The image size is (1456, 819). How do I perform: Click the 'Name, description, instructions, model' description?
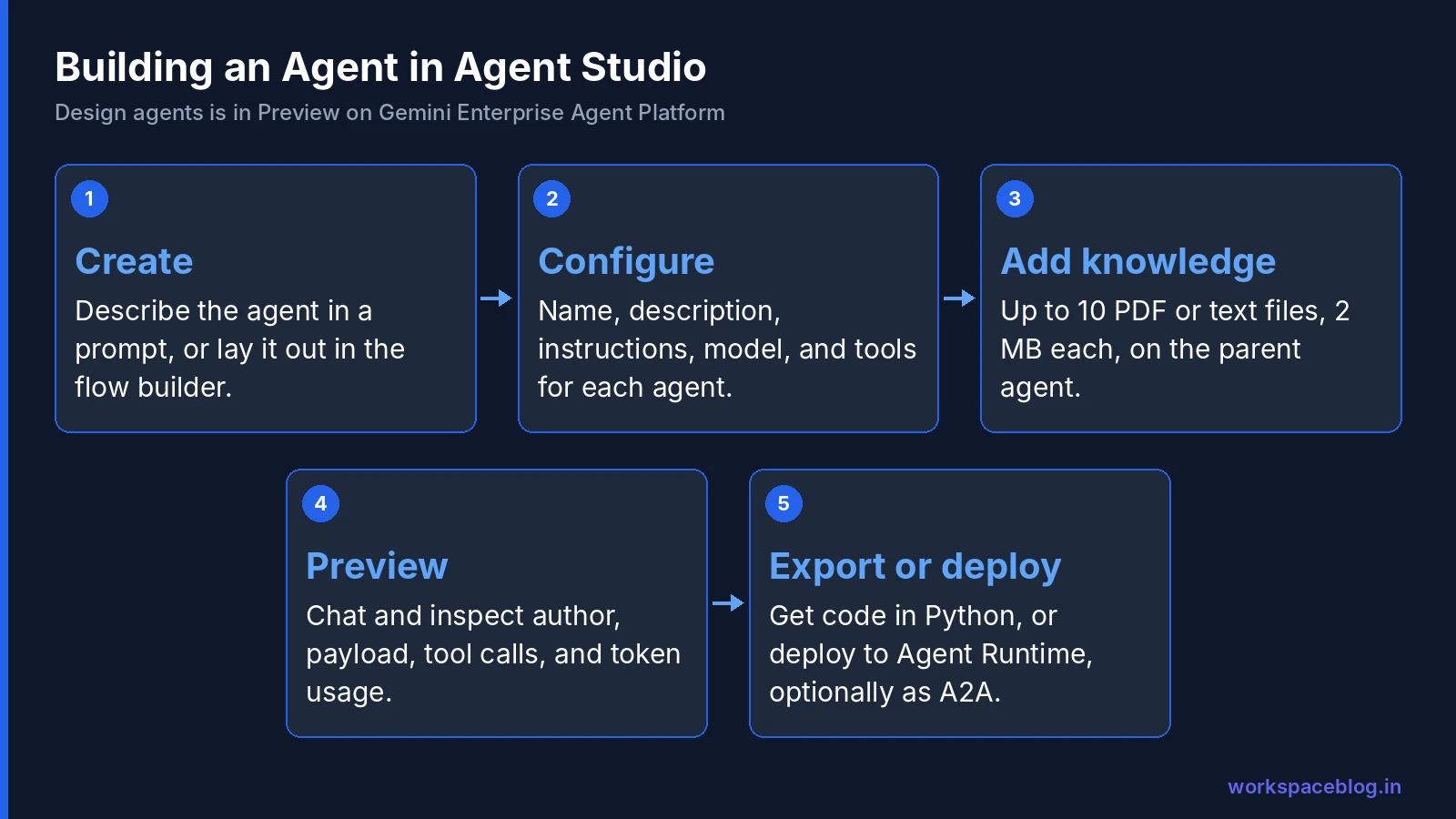[727, 349]
